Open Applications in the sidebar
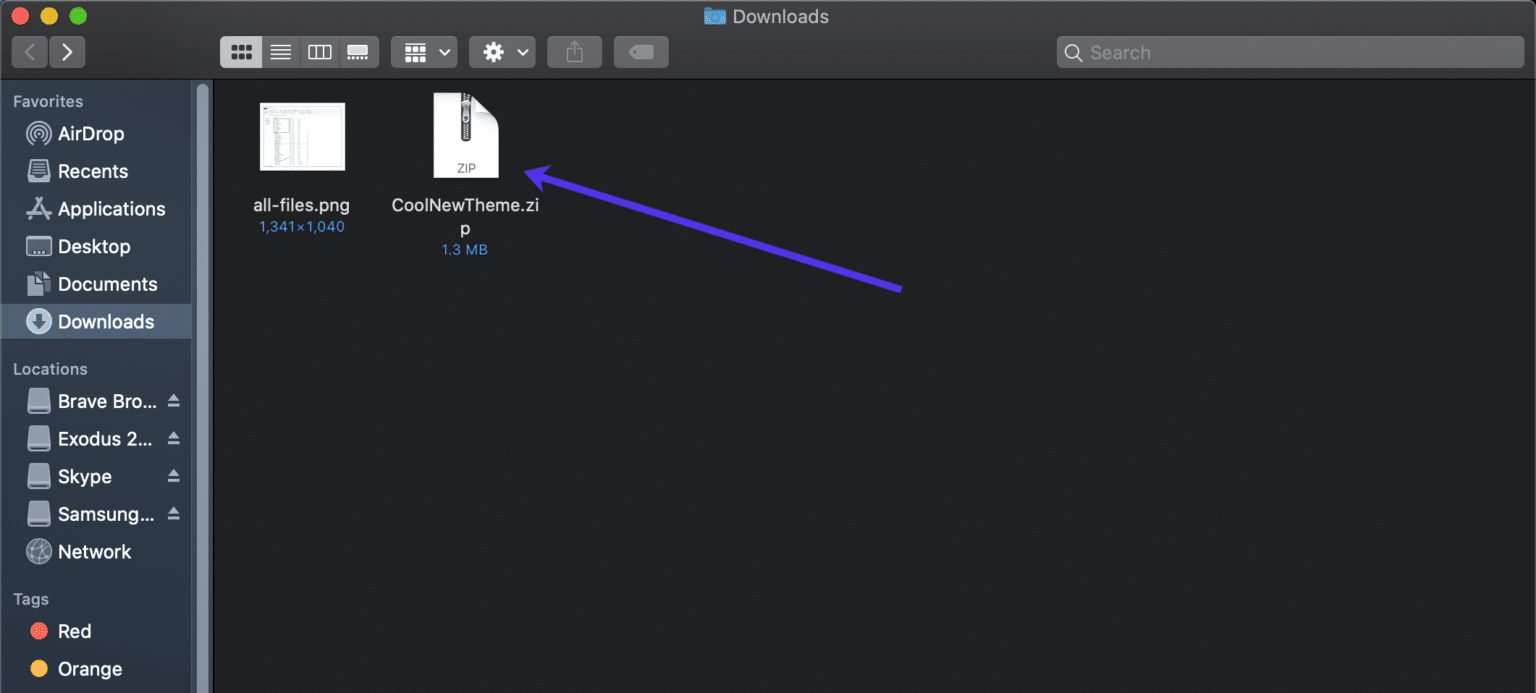 [110, 209]
